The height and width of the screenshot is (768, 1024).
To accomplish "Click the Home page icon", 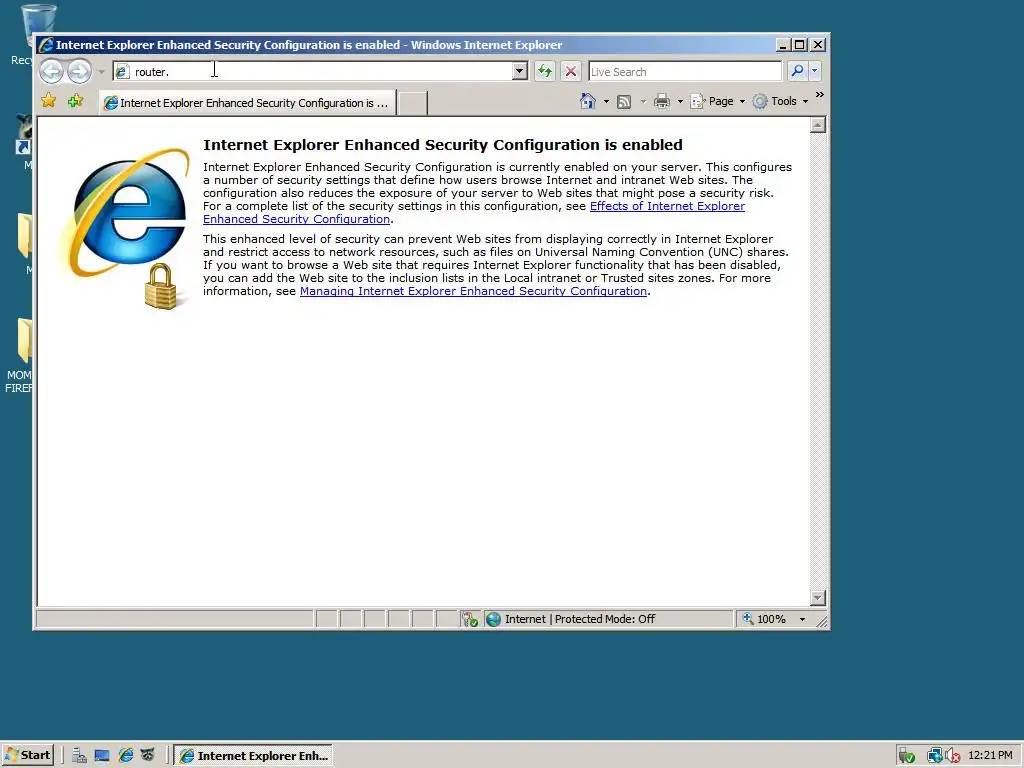I will (588, 101).
